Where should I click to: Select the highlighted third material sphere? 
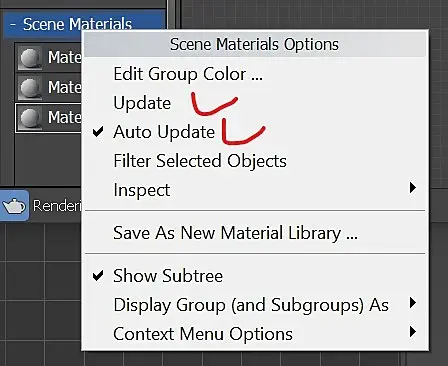coord(30,118)
